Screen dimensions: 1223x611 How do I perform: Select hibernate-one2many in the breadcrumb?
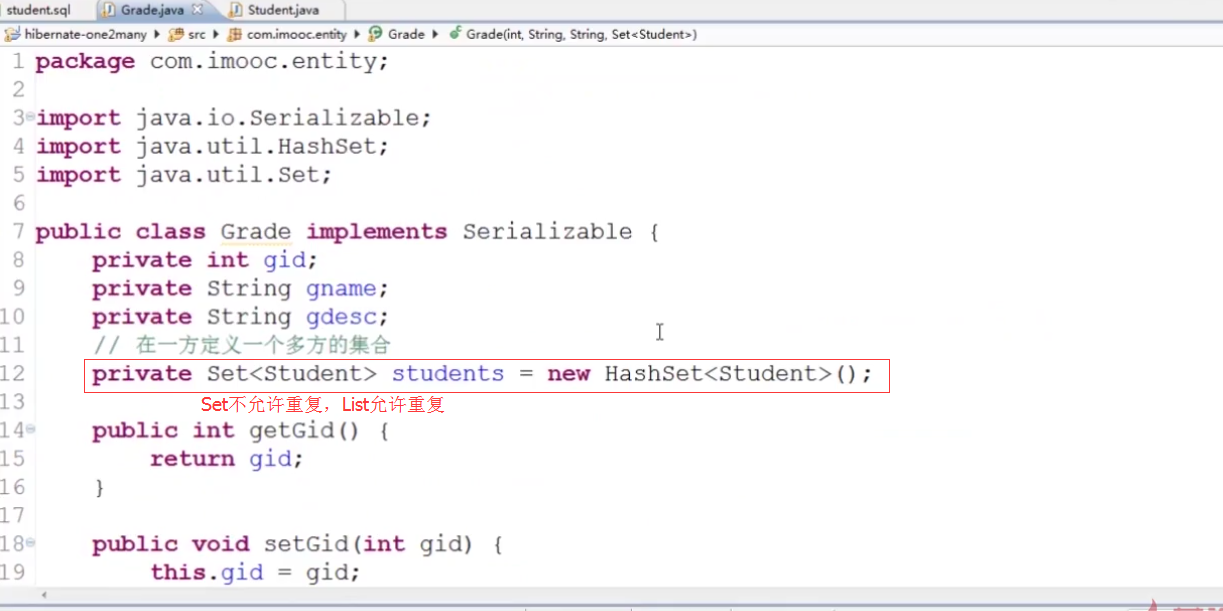pyautogui.click(x=86, y=34)
